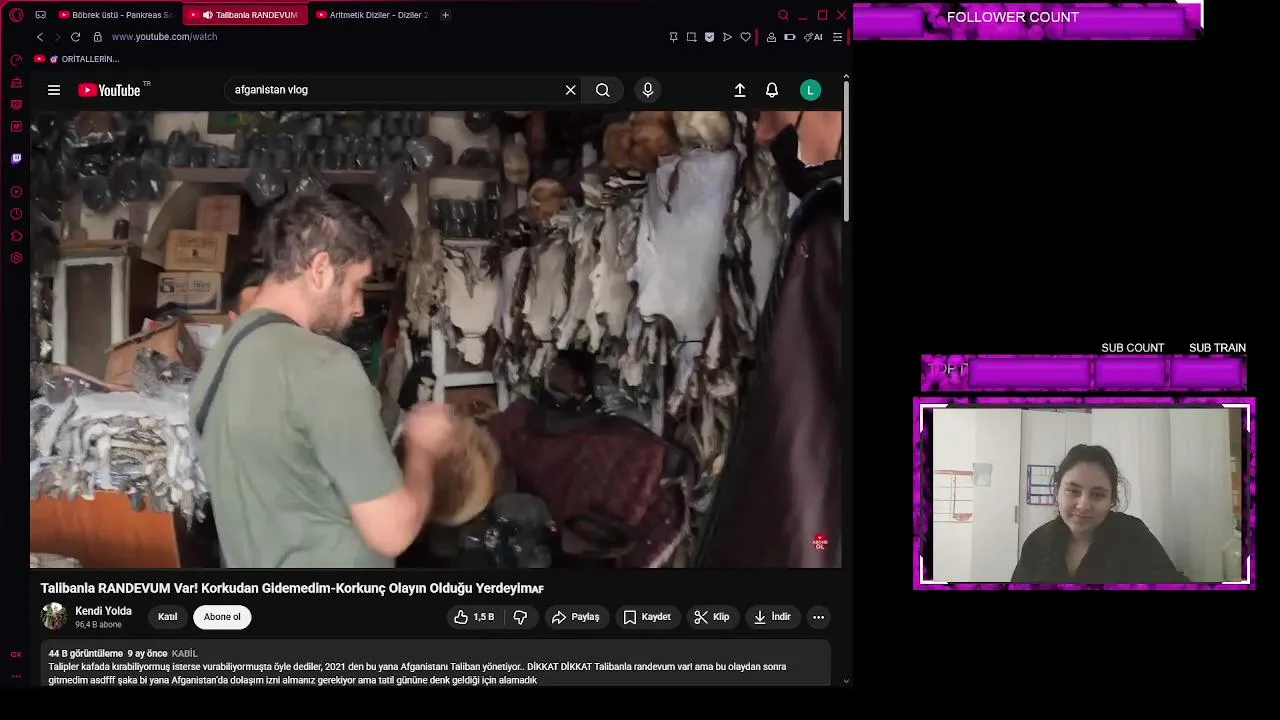Go to the YouTube home logo
Image resolution: width=1280 pixels, height=720 pixels.
coord(110,90)
